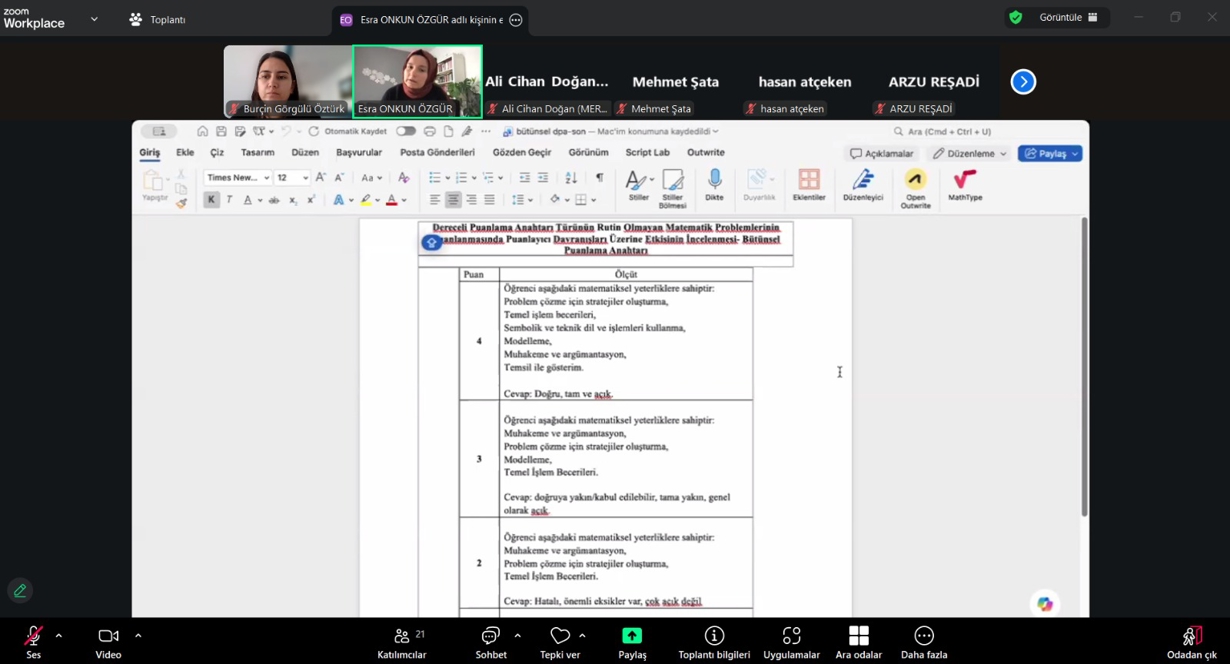Viewport: 1230px width, 664px height.
Task: Open the Zoom Workplace dropdown chevron
Action: pyautogui.click(x=94, y=19)
